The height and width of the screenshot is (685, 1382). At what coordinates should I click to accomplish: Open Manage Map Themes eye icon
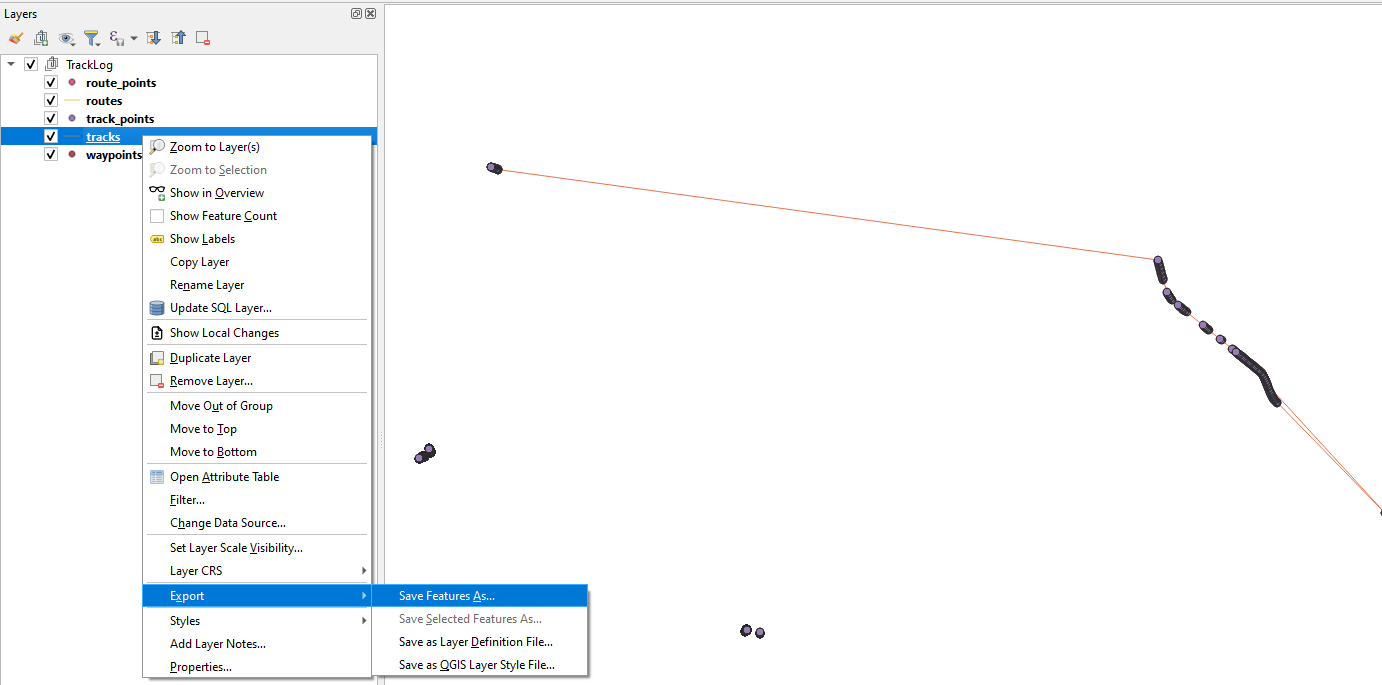(x=67, y=38)
